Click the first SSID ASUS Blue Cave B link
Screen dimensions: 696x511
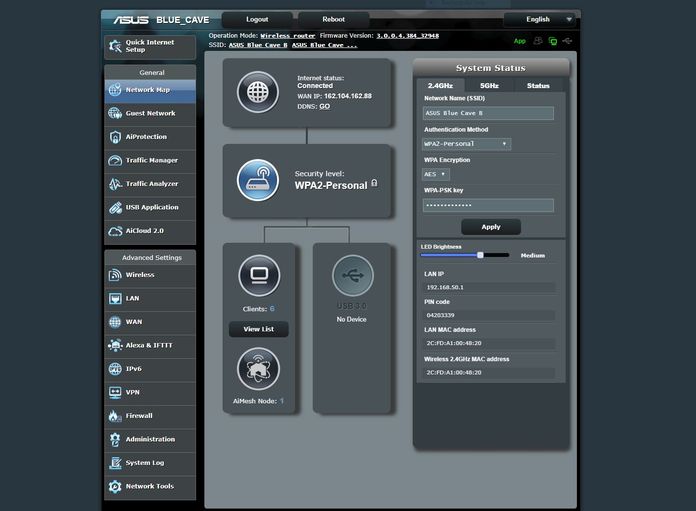click(x=258, y=45)
